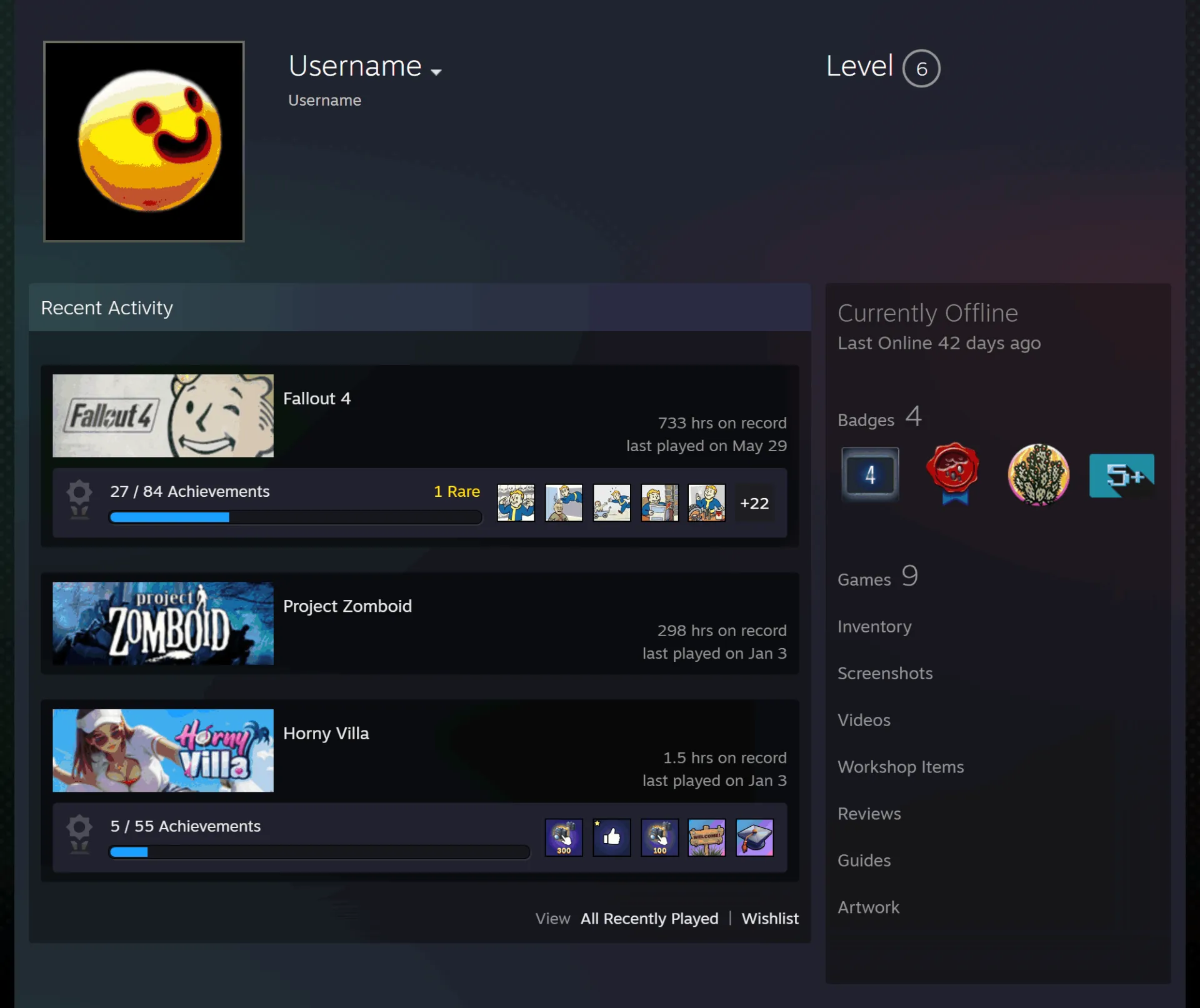
Task: Click Fallout 4 achievements trophy icon
Action: (x=79, y=499)
